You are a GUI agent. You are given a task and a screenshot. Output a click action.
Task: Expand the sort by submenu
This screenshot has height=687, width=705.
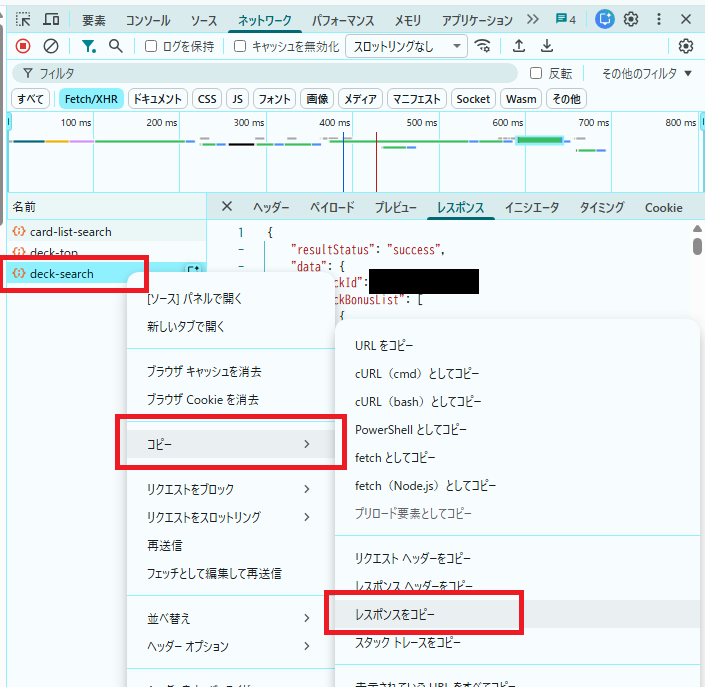coord(231,619)
